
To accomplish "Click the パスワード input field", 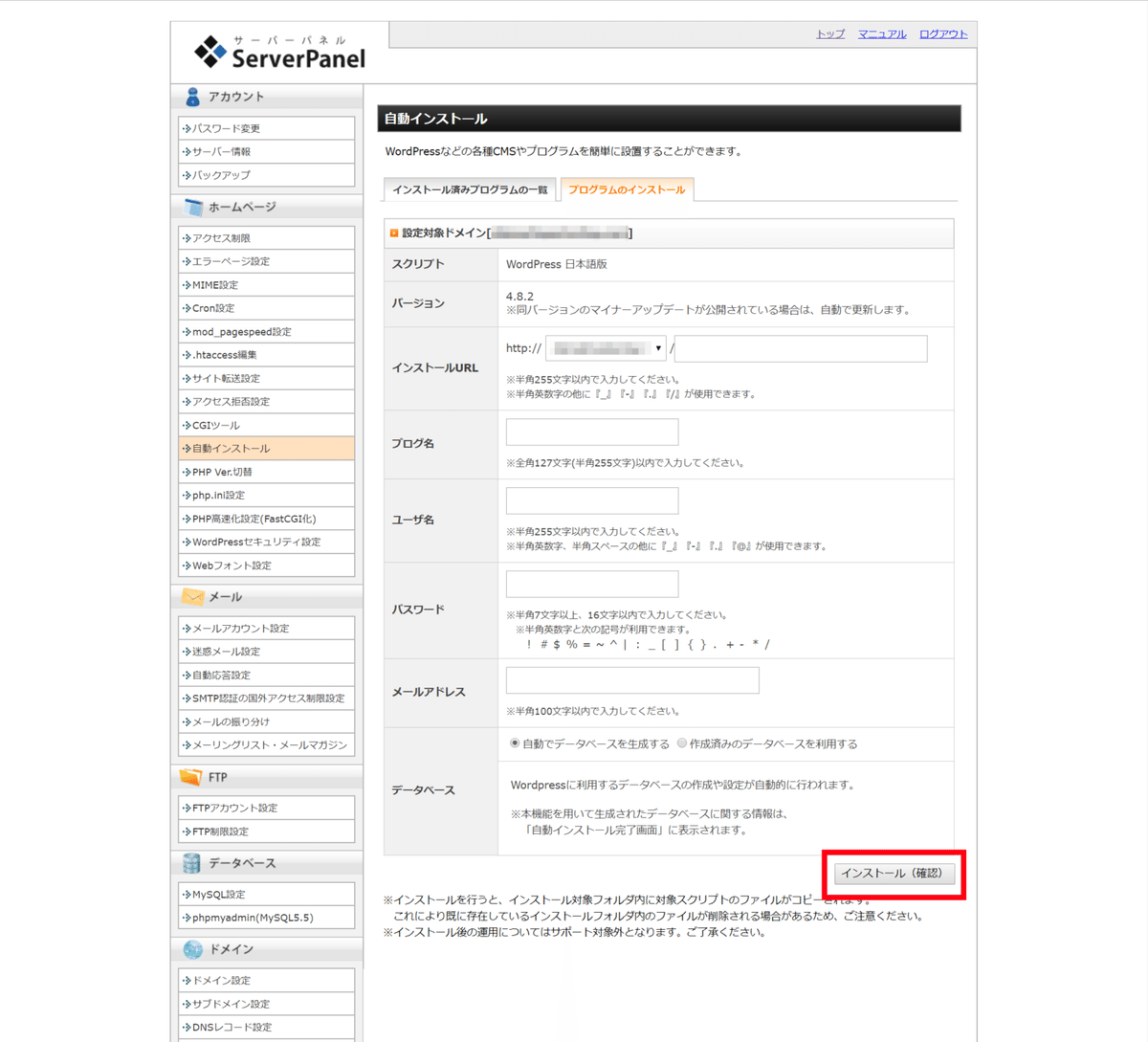I will click(x=592, y=584).
